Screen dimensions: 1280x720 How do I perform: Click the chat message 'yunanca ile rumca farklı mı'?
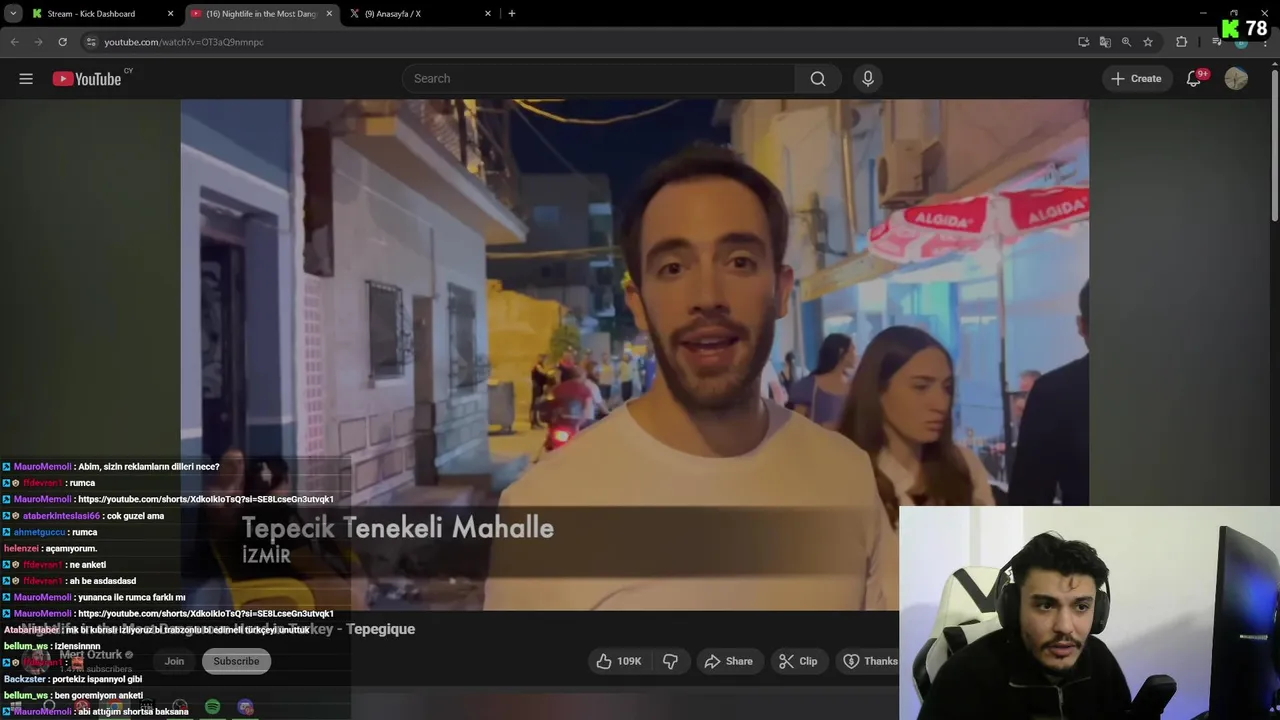[x=130, y=597]
